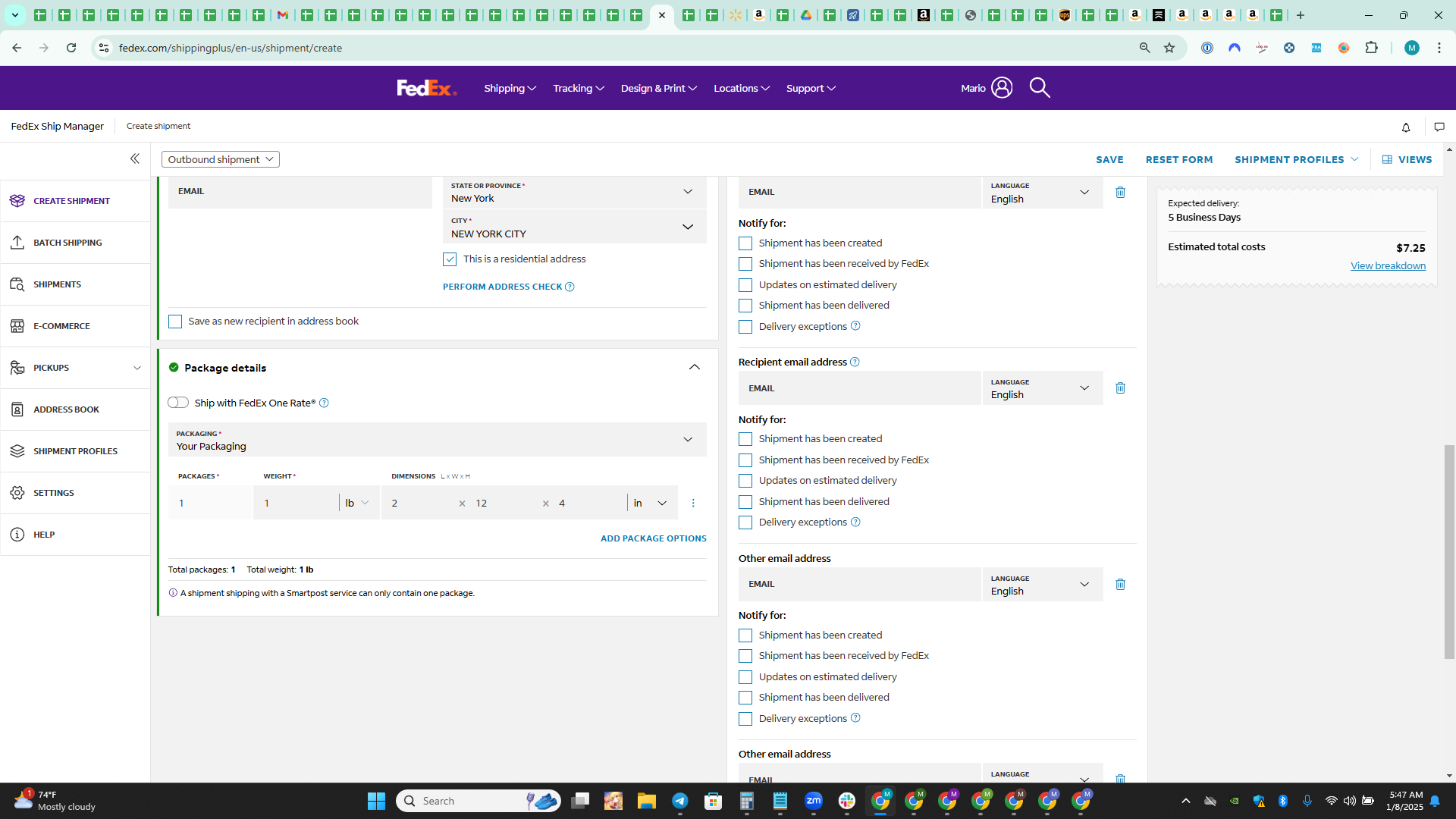Reload the FedEx page

tap(71, 48)
